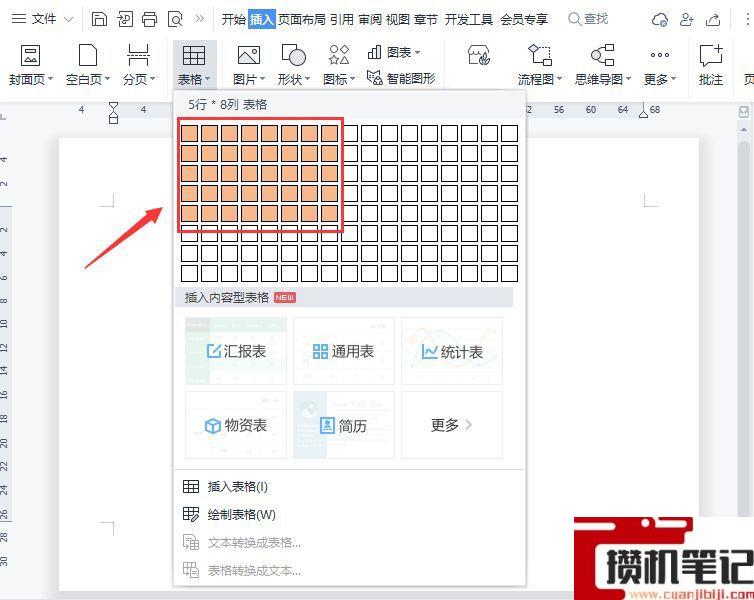Click the right indent marker on ruler
Viewport: 754px width, 600px height.
coord(643,112)
